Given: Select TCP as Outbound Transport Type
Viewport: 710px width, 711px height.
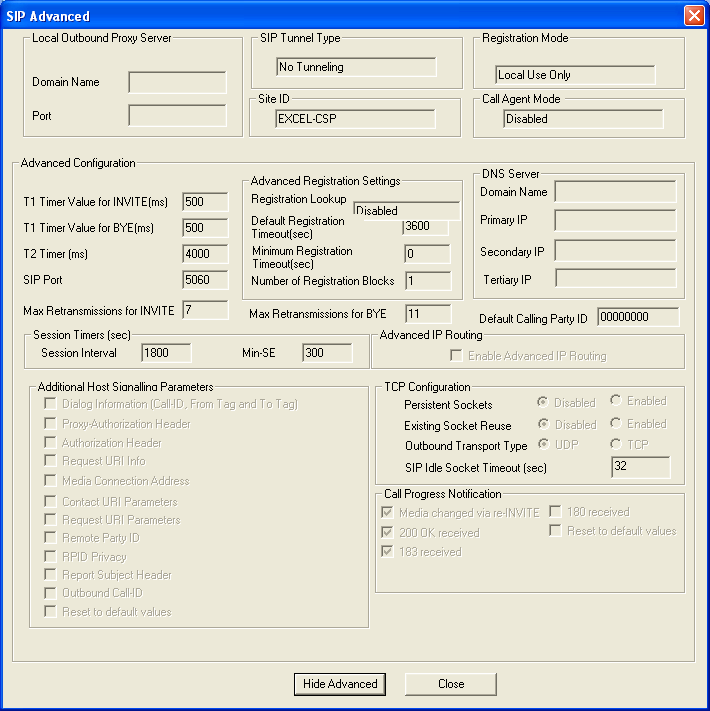Looking at the screenshot, I should click(x=616, y=445).
